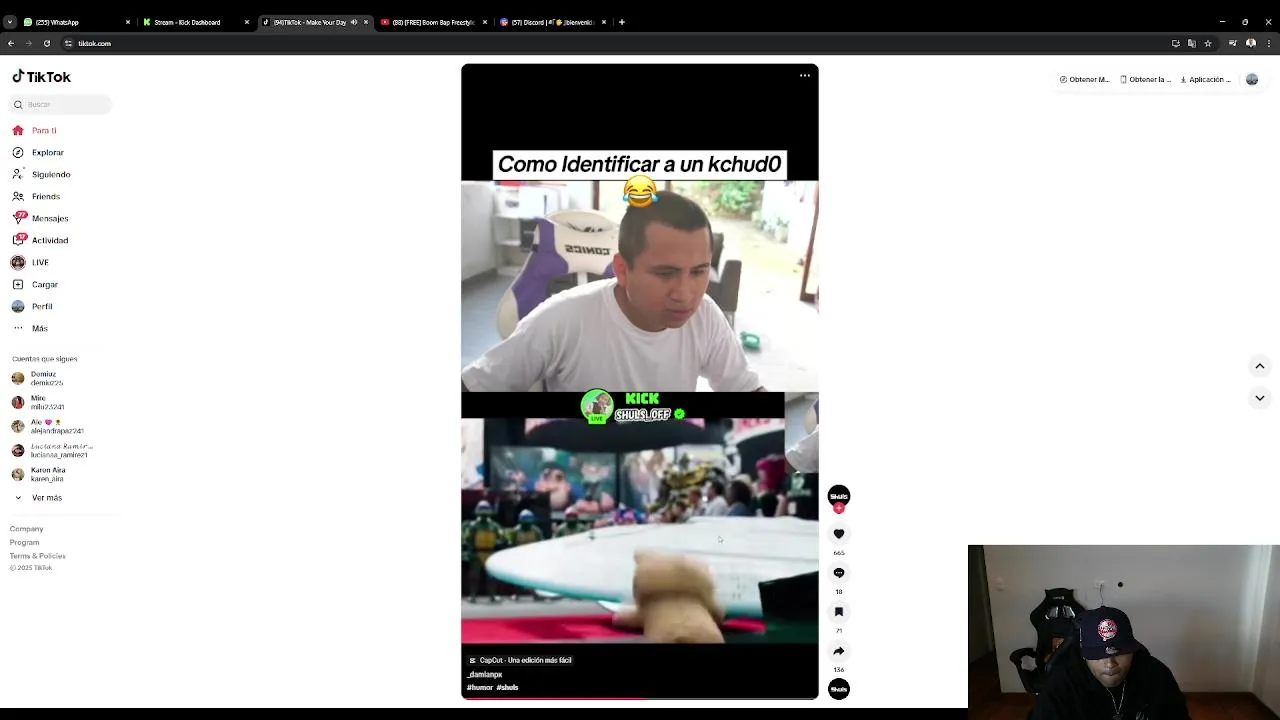Click the translate page icon
1280x720 pixels.
(x=1192, y=43)
